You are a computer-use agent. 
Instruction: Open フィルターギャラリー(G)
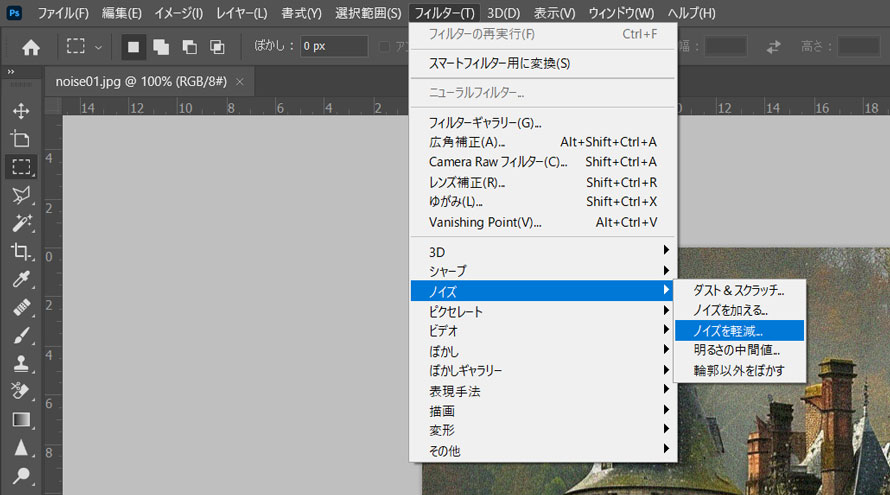click(543, 122)
